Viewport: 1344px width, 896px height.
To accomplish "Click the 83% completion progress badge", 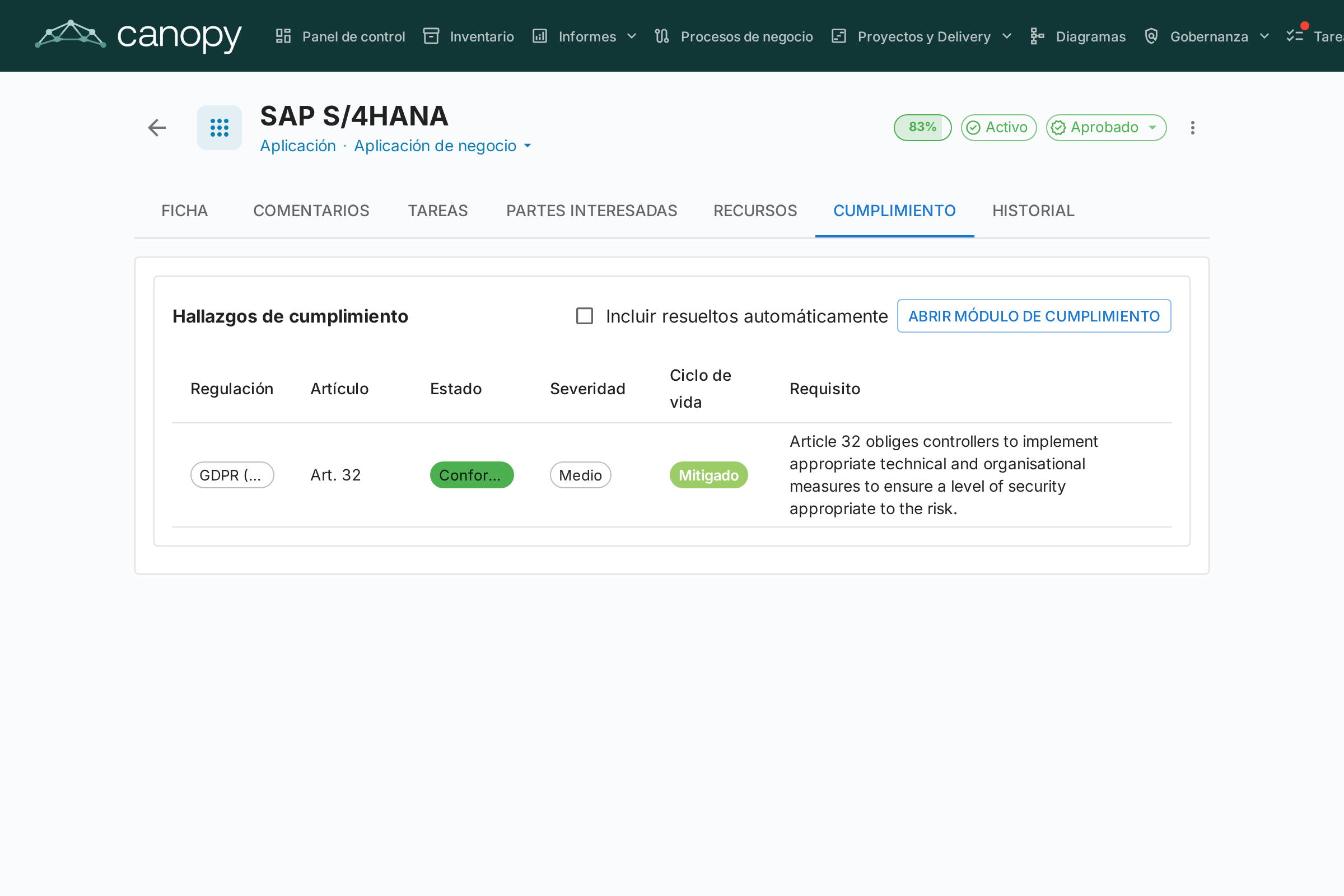I will coord(922,128).
